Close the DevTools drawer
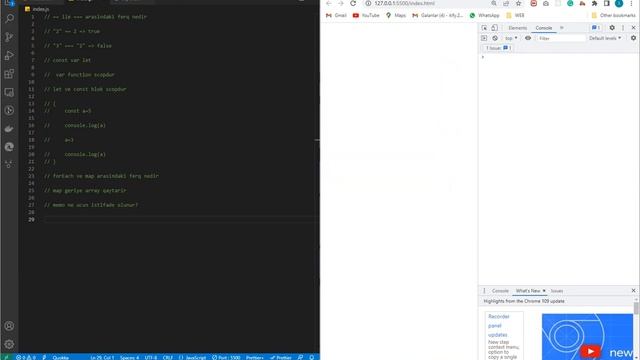The image size is (640, 360). click(x=633, y=291)
